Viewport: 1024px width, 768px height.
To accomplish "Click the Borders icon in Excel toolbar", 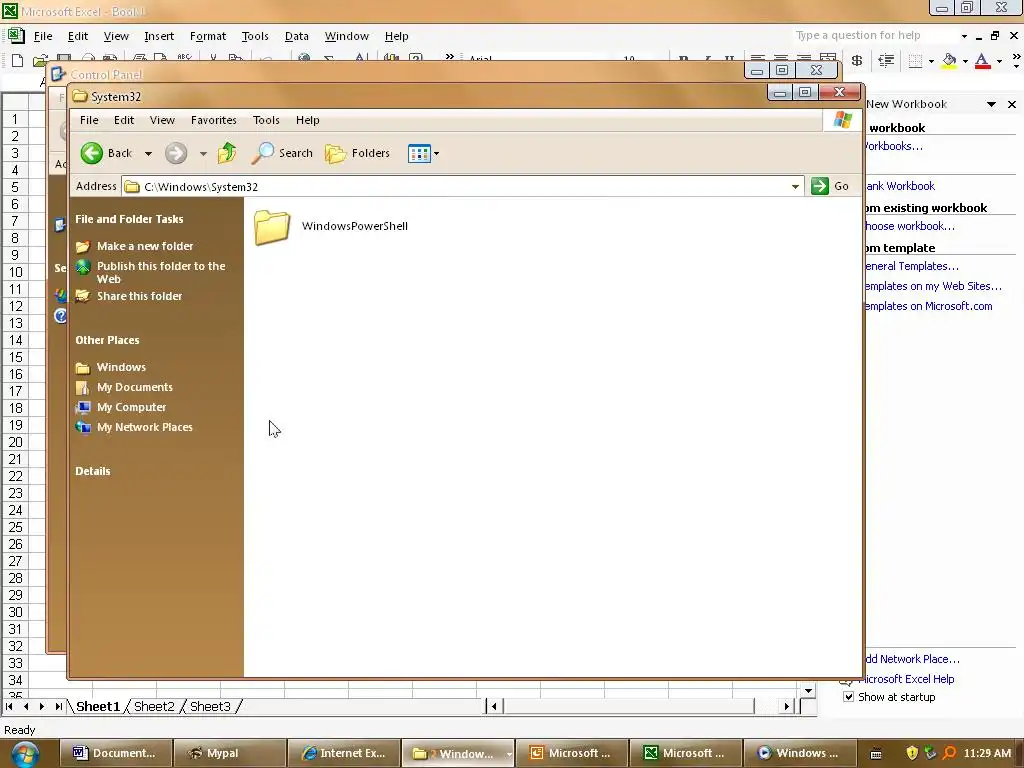I will pos(916,61).
